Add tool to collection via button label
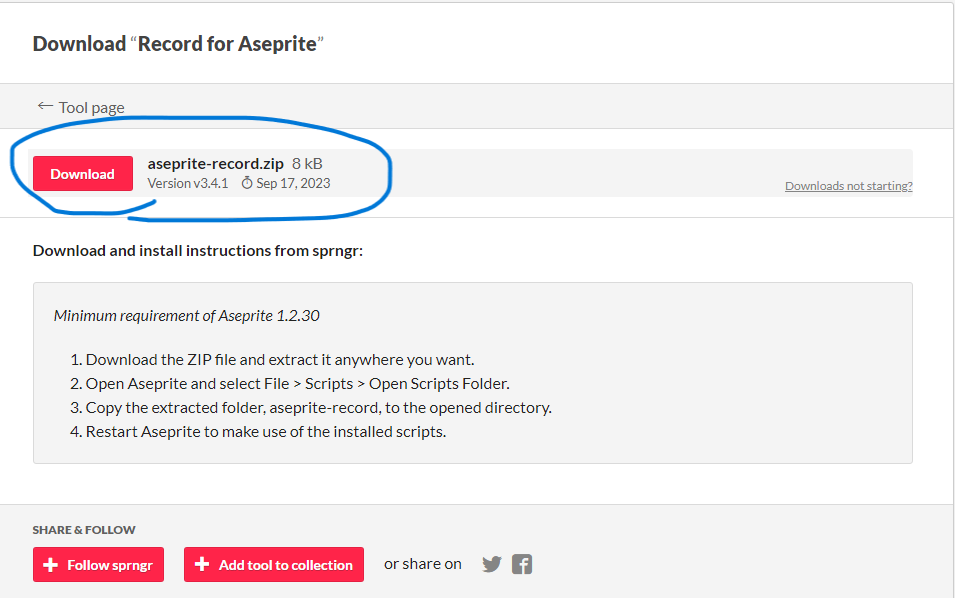955x598 pixels. pos(285,565)
